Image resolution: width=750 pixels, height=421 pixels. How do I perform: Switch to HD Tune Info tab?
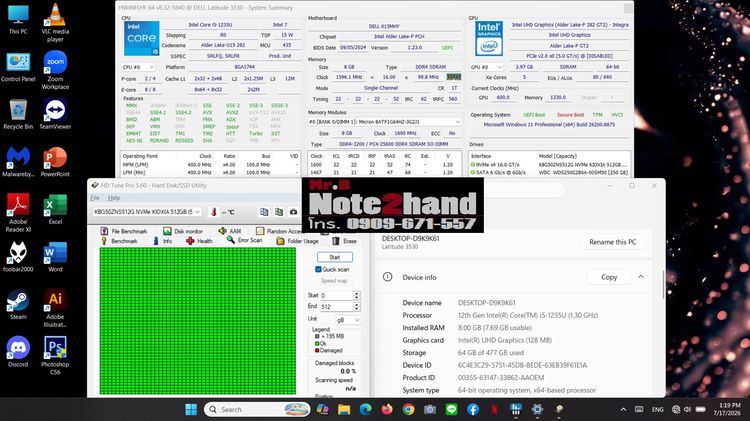[162, 241]
